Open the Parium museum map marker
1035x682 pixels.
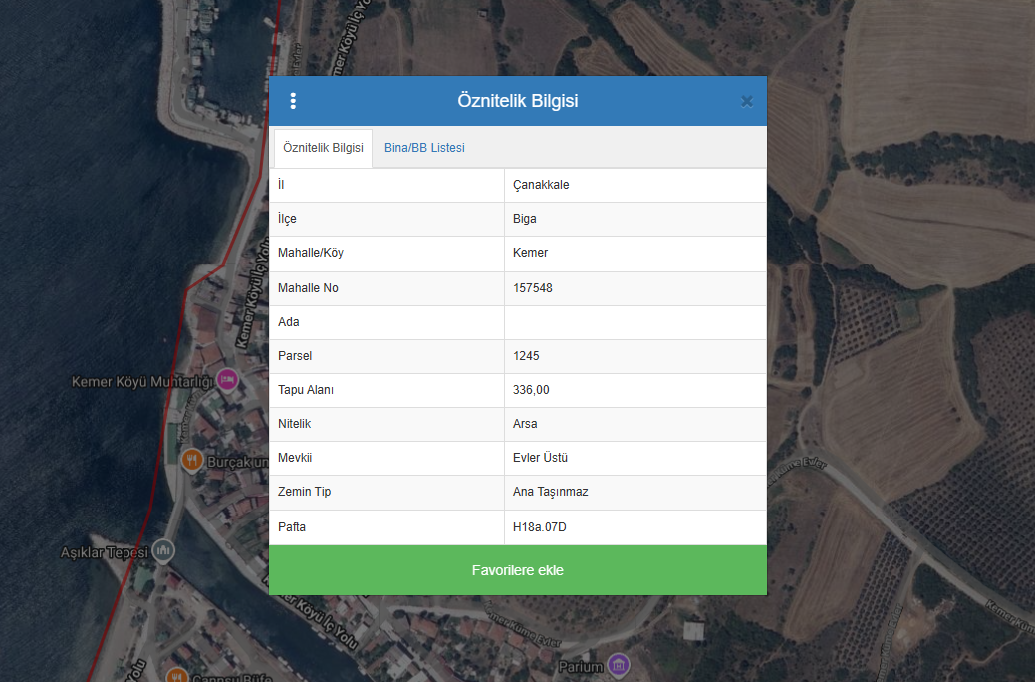pos(619,665)
